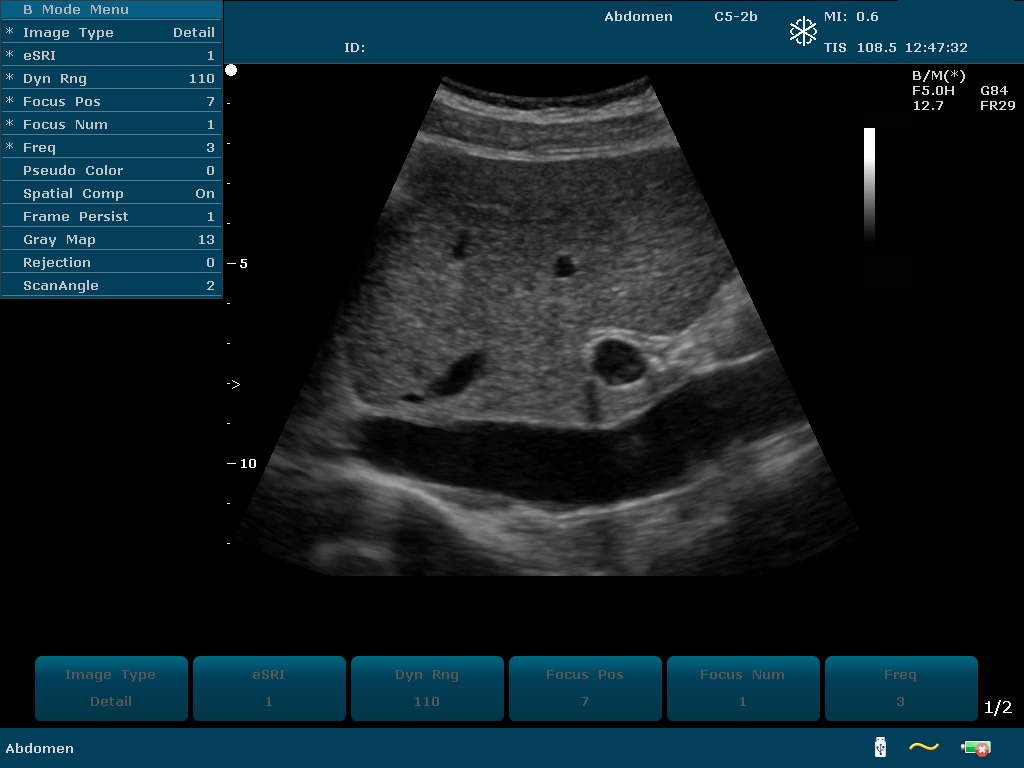This screenshot has height=768, width=1024.
Task: Click the dark cyst in the ultrasound image
Action: coord(619,362)
